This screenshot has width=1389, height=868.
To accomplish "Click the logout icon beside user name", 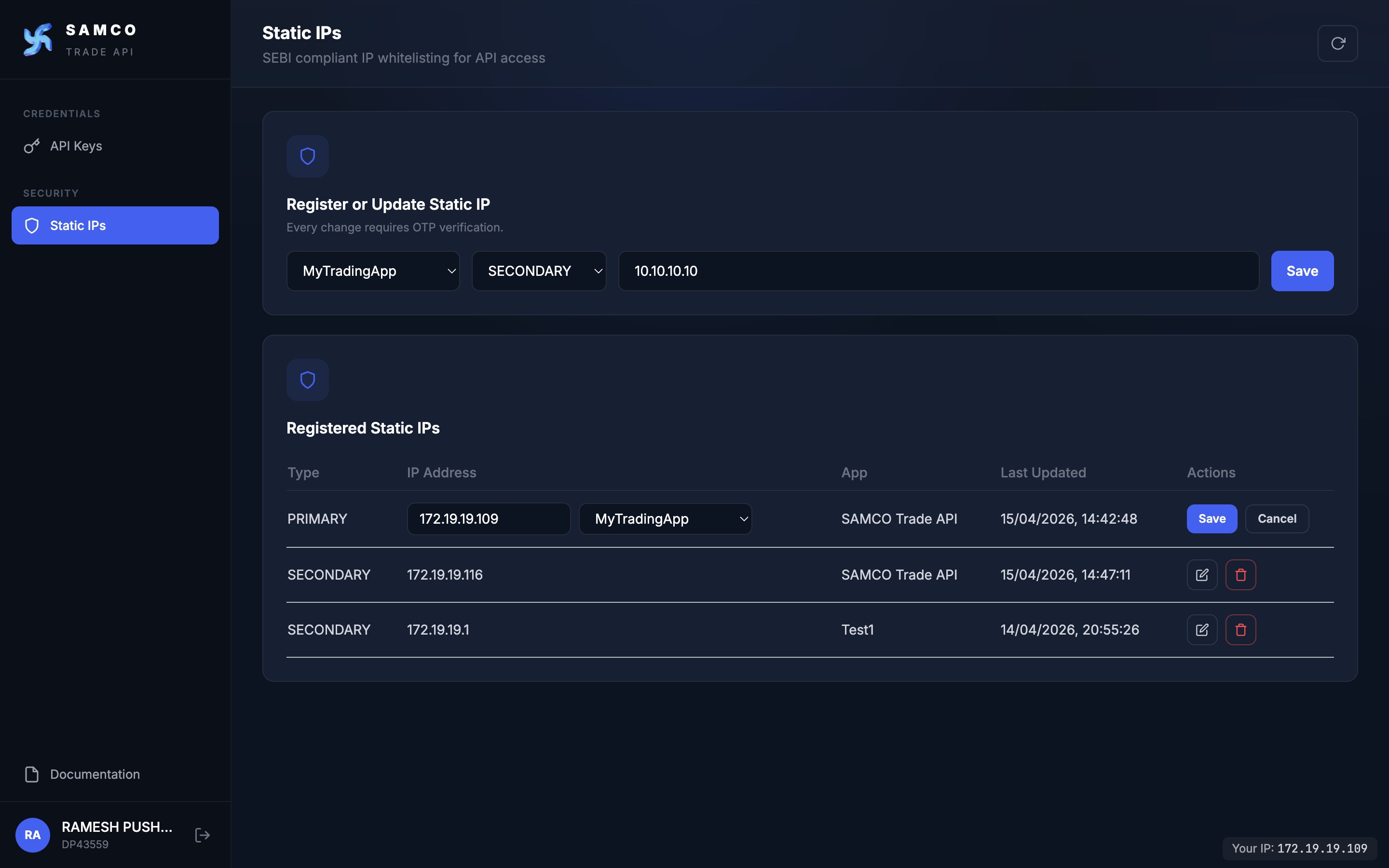I will coord(202,835).
